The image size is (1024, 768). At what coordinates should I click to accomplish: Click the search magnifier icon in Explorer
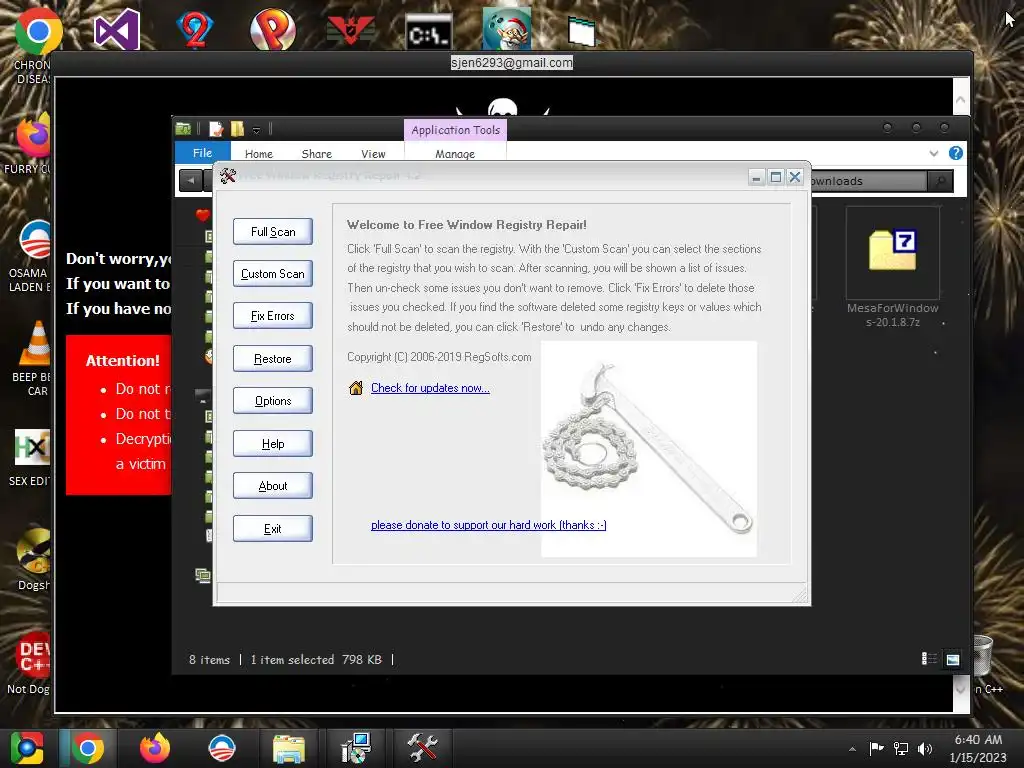[940, 181]
